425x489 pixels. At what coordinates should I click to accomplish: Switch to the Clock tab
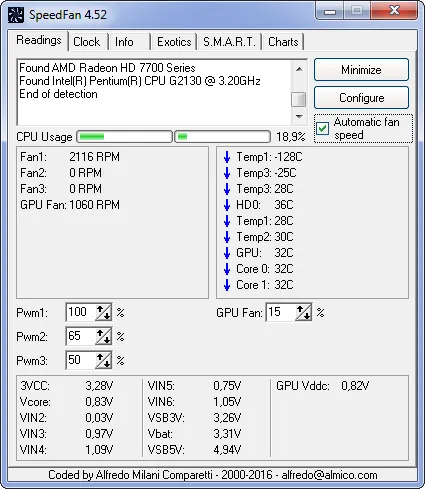87,42
